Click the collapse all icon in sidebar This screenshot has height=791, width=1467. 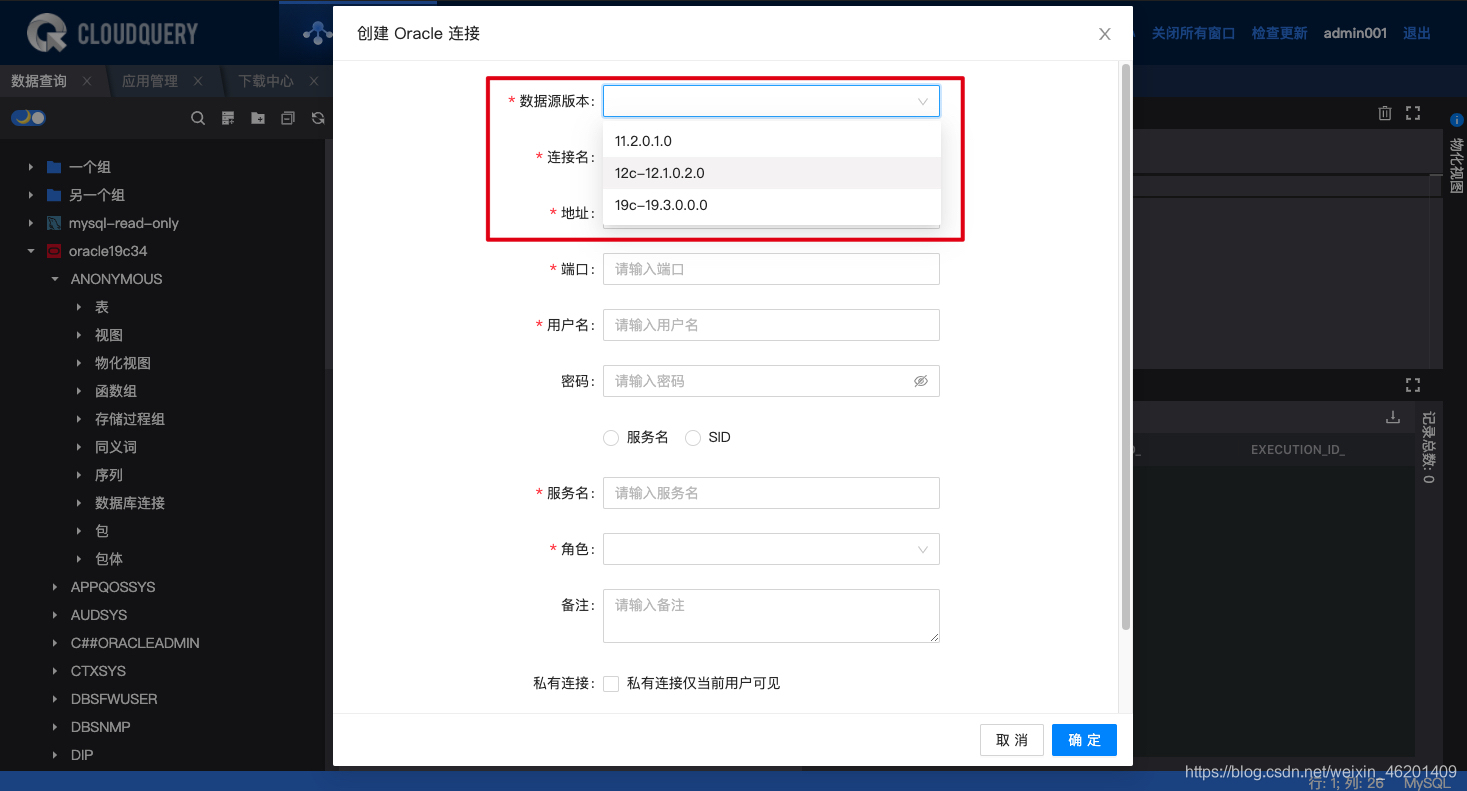[288, 118]
